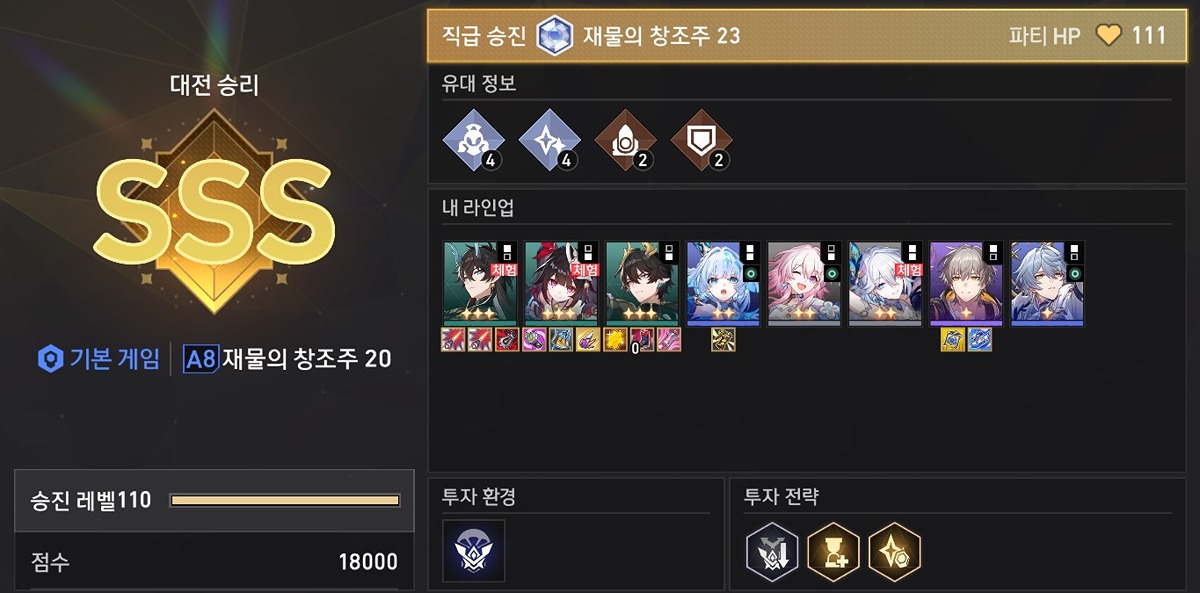This screenshot has height=593, width=1200.
Task: Select the brown shield bond icon
Action: pyautogui.click(x=701, y=144)
